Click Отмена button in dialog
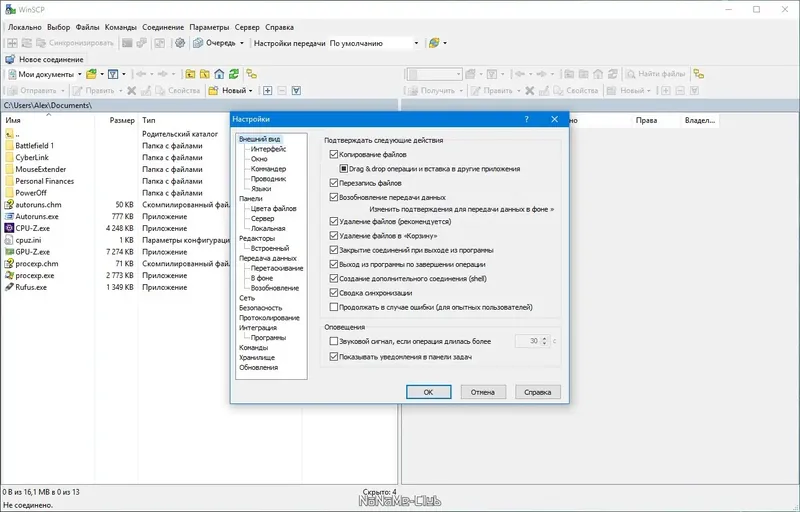Image resolution: width=800 pixels, height=512 pixels. pos(483,392)
